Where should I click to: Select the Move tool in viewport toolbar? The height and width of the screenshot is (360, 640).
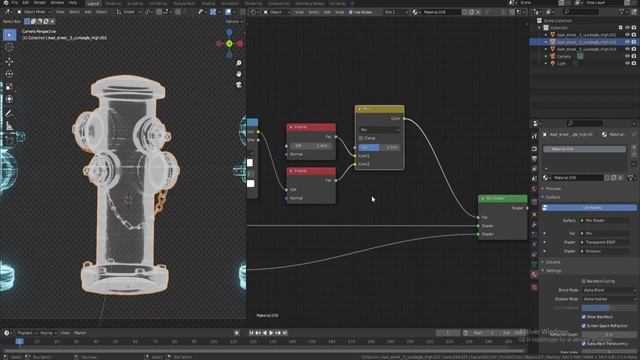9,62
